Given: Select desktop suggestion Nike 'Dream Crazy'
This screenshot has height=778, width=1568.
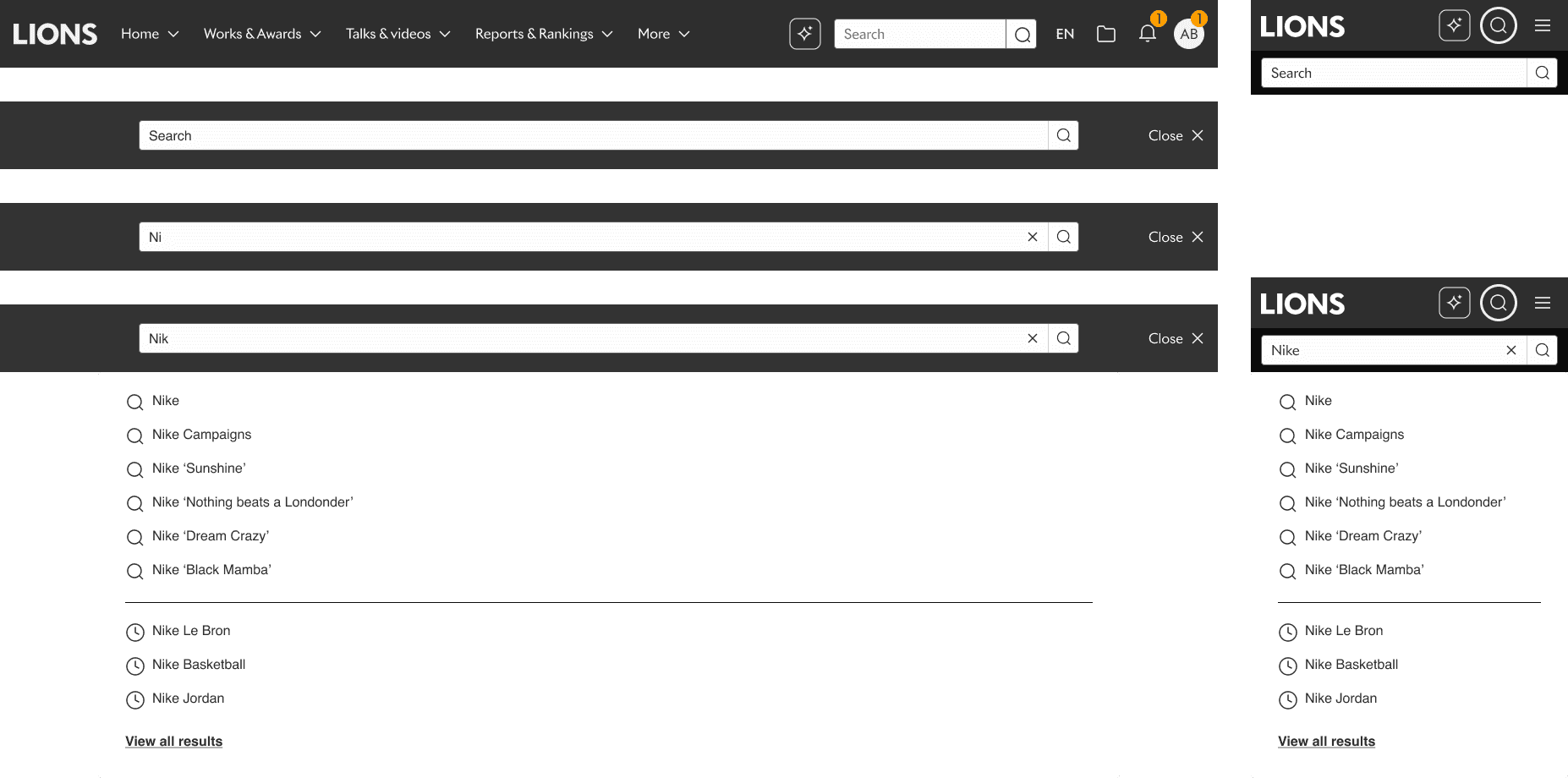Looking at the screenshot, I should tap(198, 536).
